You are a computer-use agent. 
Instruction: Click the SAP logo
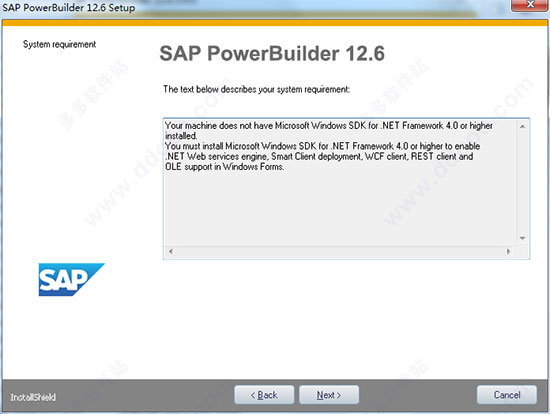click(x=71, y=280)
